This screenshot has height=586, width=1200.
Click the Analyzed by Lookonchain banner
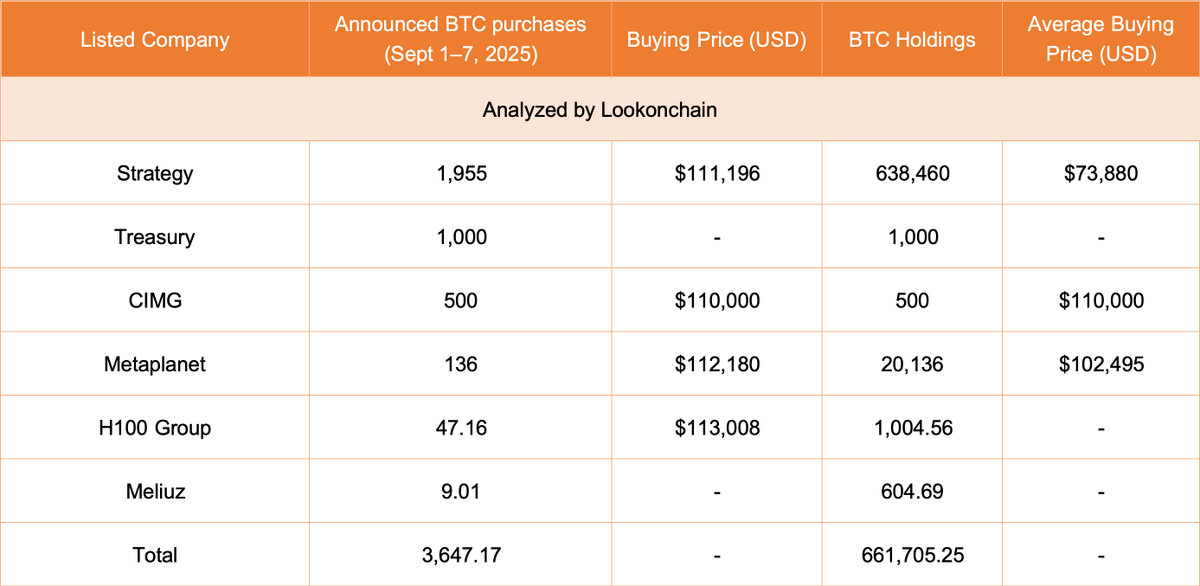600,110
